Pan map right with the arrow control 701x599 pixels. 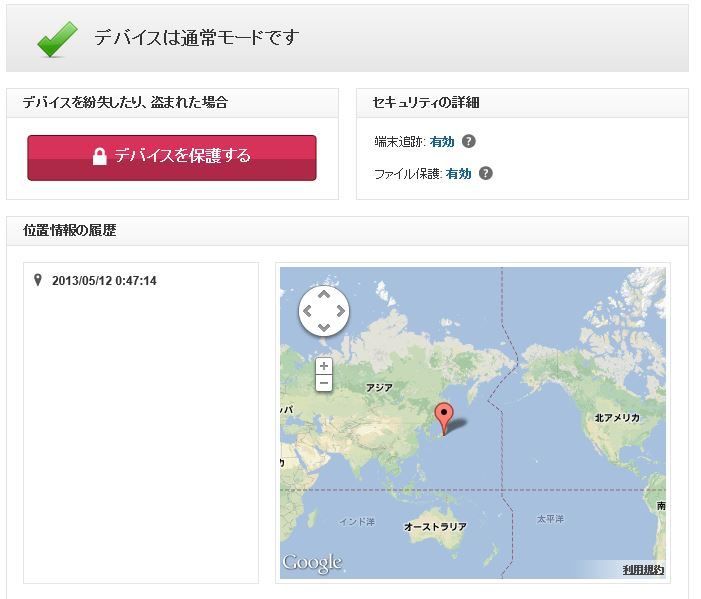(x=341, y=311)
